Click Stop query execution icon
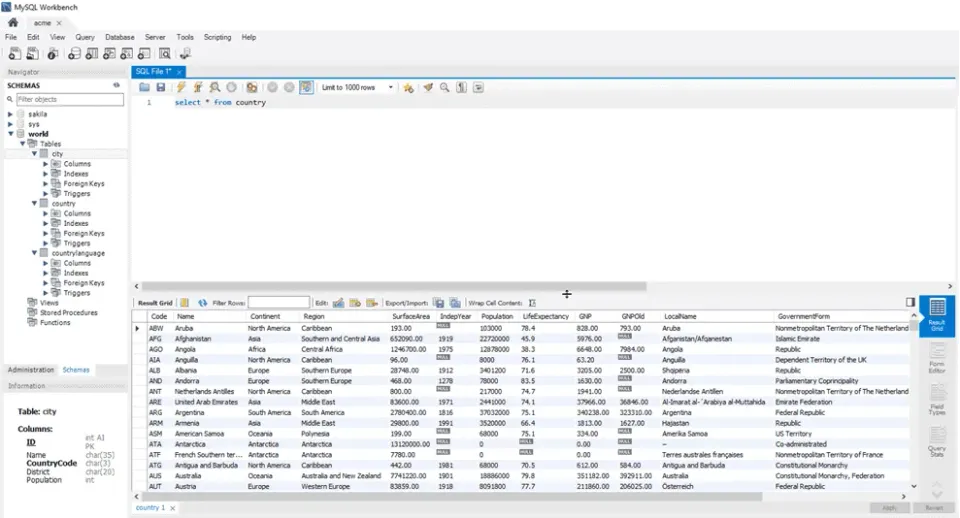This screenshot has width=960, height=518. (231, 88)
